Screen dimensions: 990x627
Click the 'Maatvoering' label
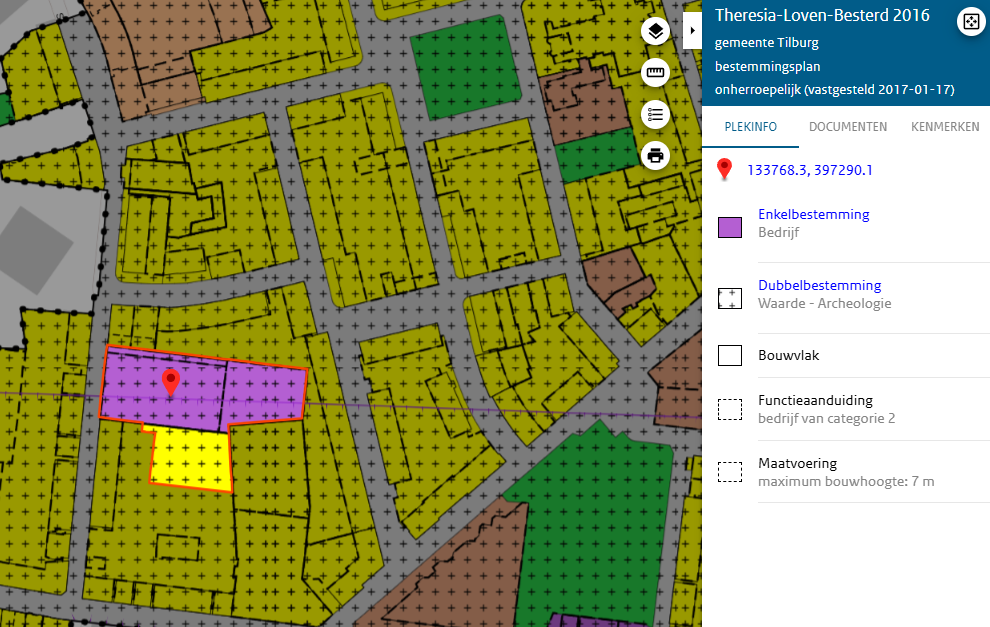click(797, 463)
